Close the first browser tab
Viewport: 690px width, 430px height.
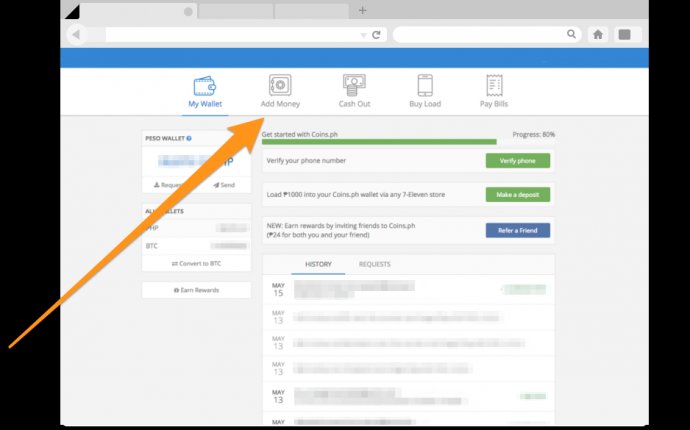click(188, 11)
